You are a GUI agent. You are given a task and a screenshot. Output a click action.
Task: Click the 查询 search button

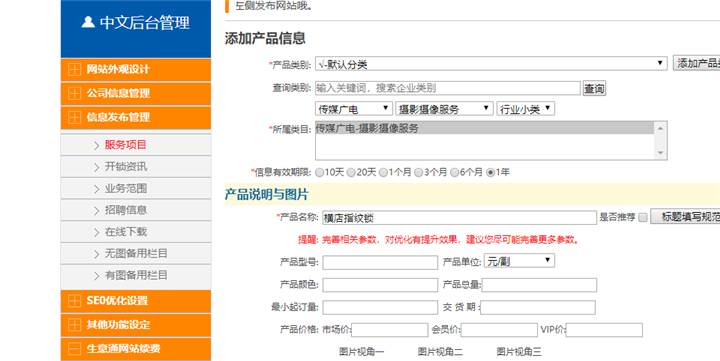click(594, 88)
